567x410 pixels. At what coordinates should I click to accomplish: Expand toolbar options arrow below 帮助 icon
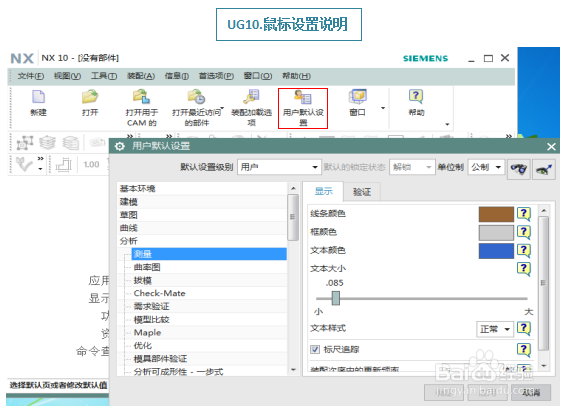pos(447,124)
